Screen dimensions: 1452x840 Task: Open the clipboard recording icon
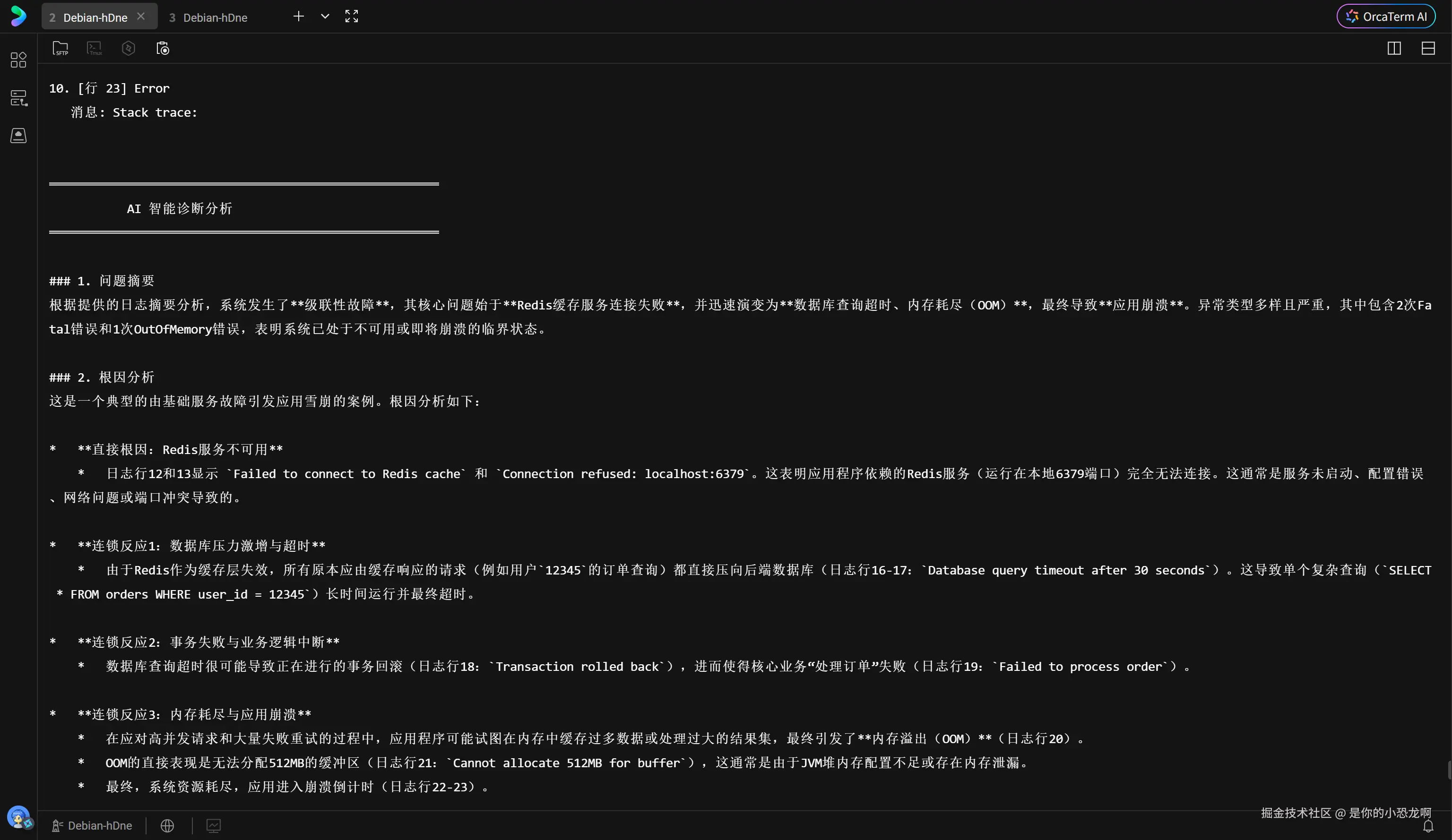click(163, 48)
